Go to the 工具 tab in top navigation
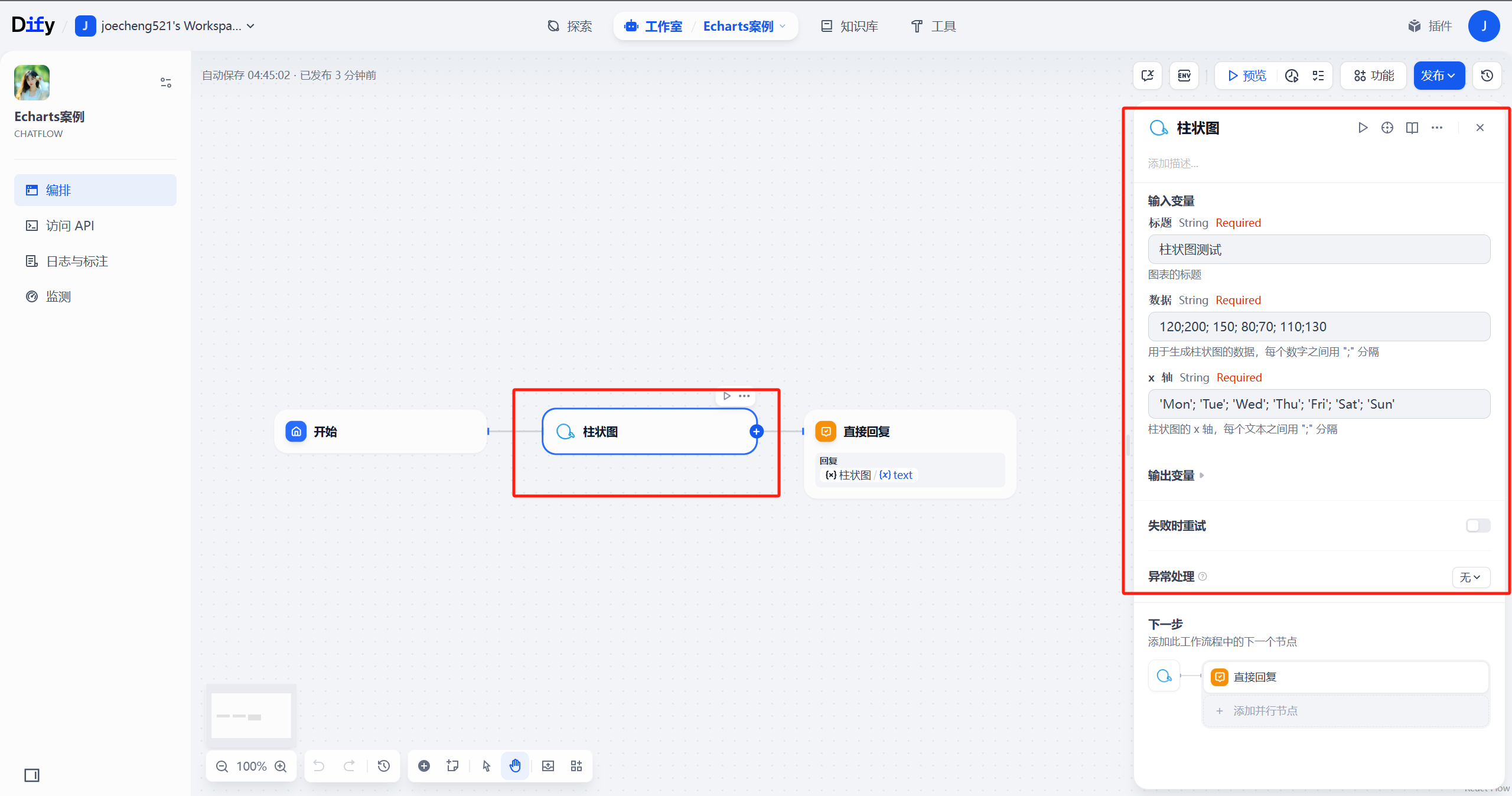The width and height of the screenshot is (1512, 796). [932, 26]
